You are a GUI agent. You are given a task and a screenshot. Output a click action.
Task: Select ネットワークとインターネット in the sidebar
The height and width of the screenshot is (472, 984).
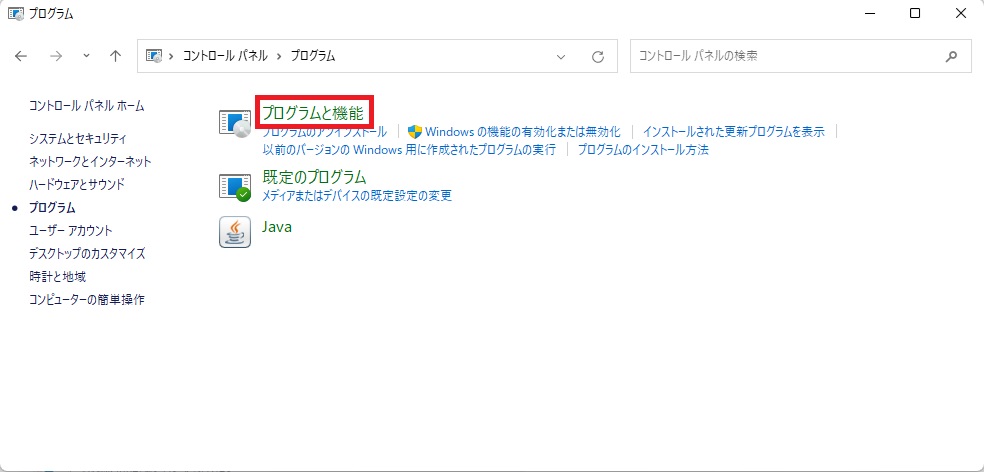coord(90,161)
